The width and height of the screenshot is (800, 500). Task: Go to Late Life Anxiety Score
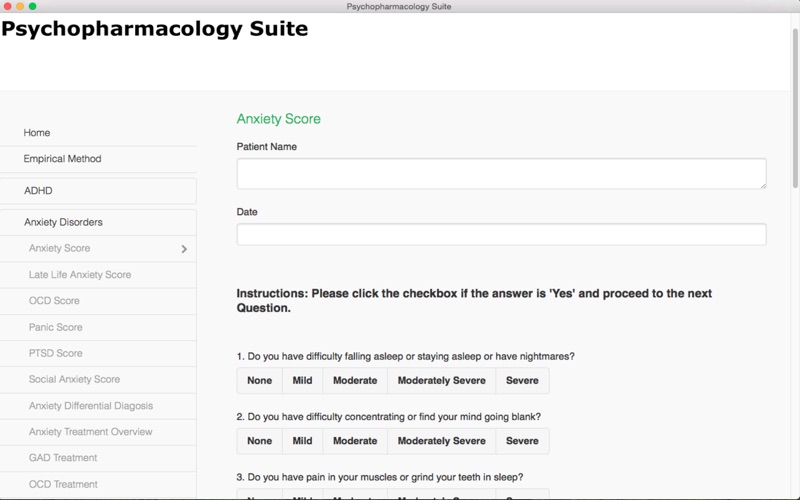80,275
